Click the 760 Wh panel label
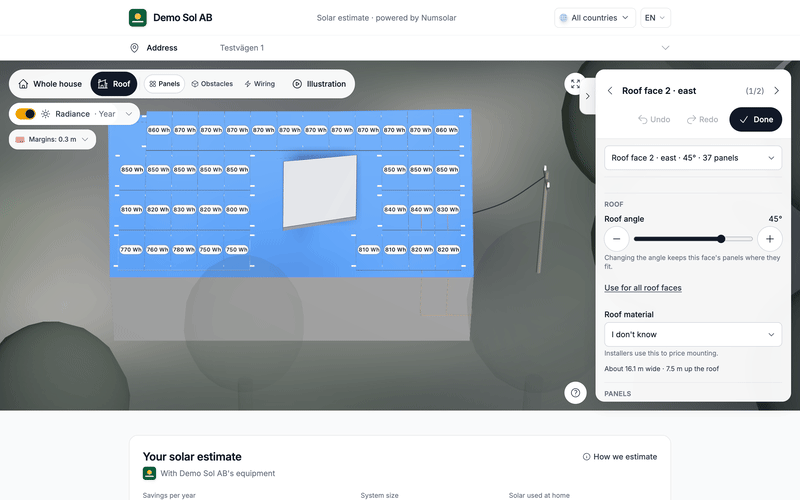The image size is (800, 500). [x=158, y=250]
